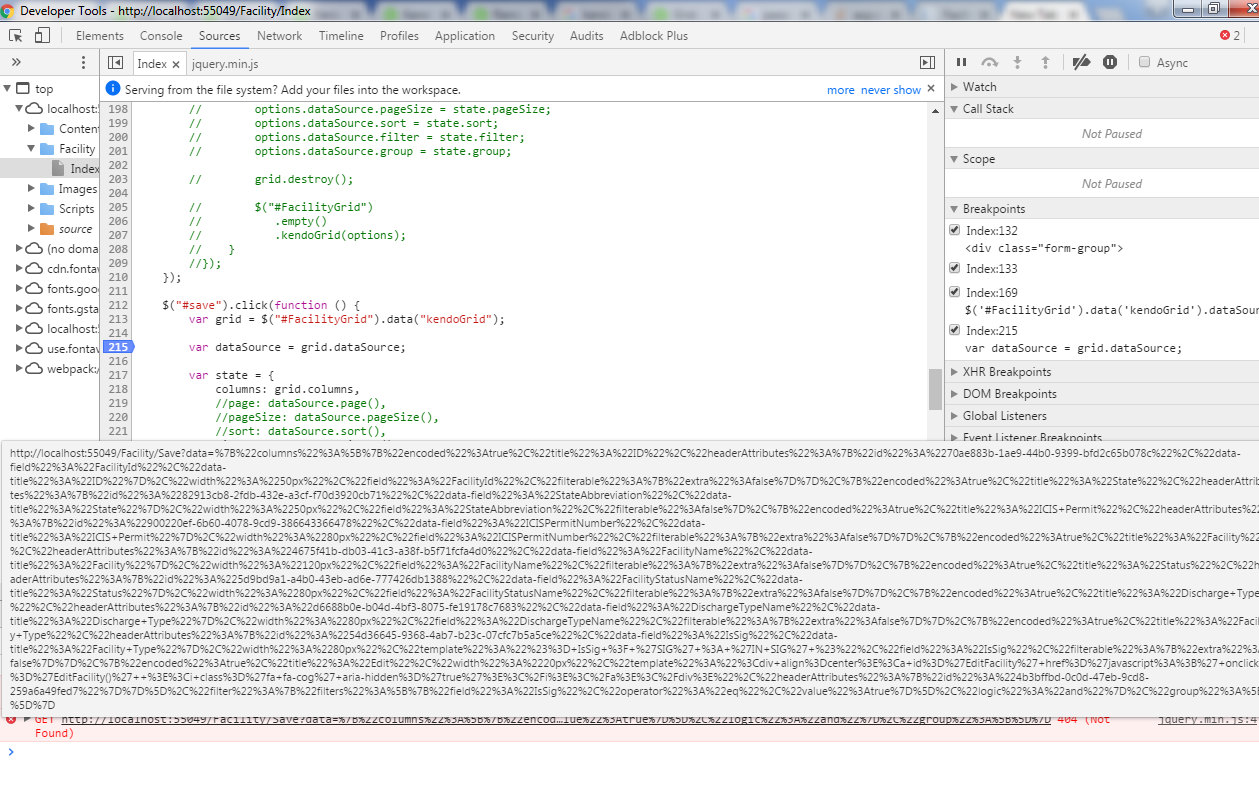Pause script execution button
Viewport: 1259px width, 797px height.
point(962,62)
